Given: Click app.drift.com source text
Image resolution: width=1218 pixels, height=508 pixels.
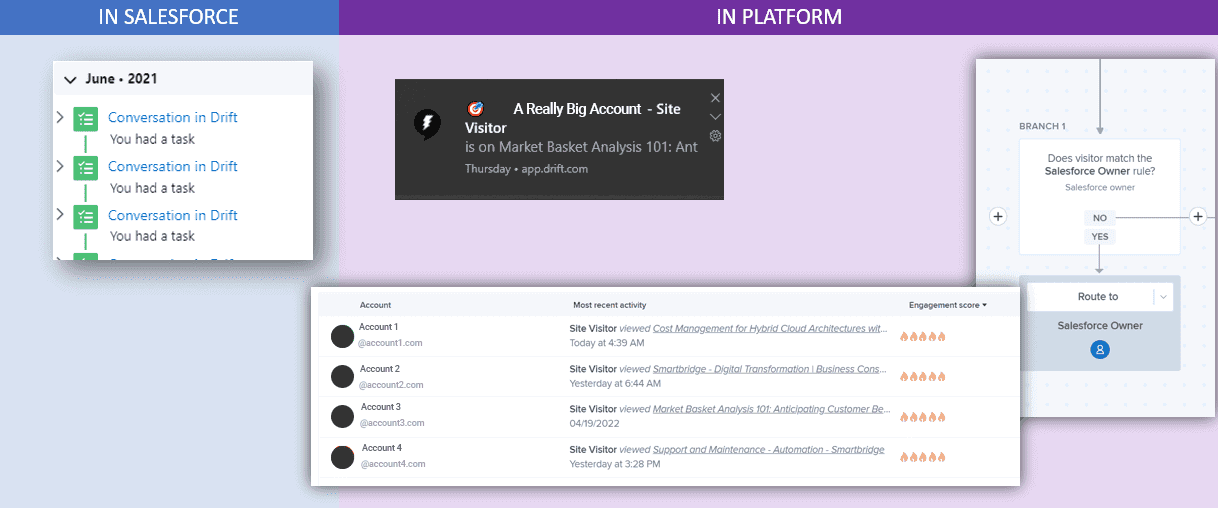Looking at the screenshot, I should click(555, 169).
